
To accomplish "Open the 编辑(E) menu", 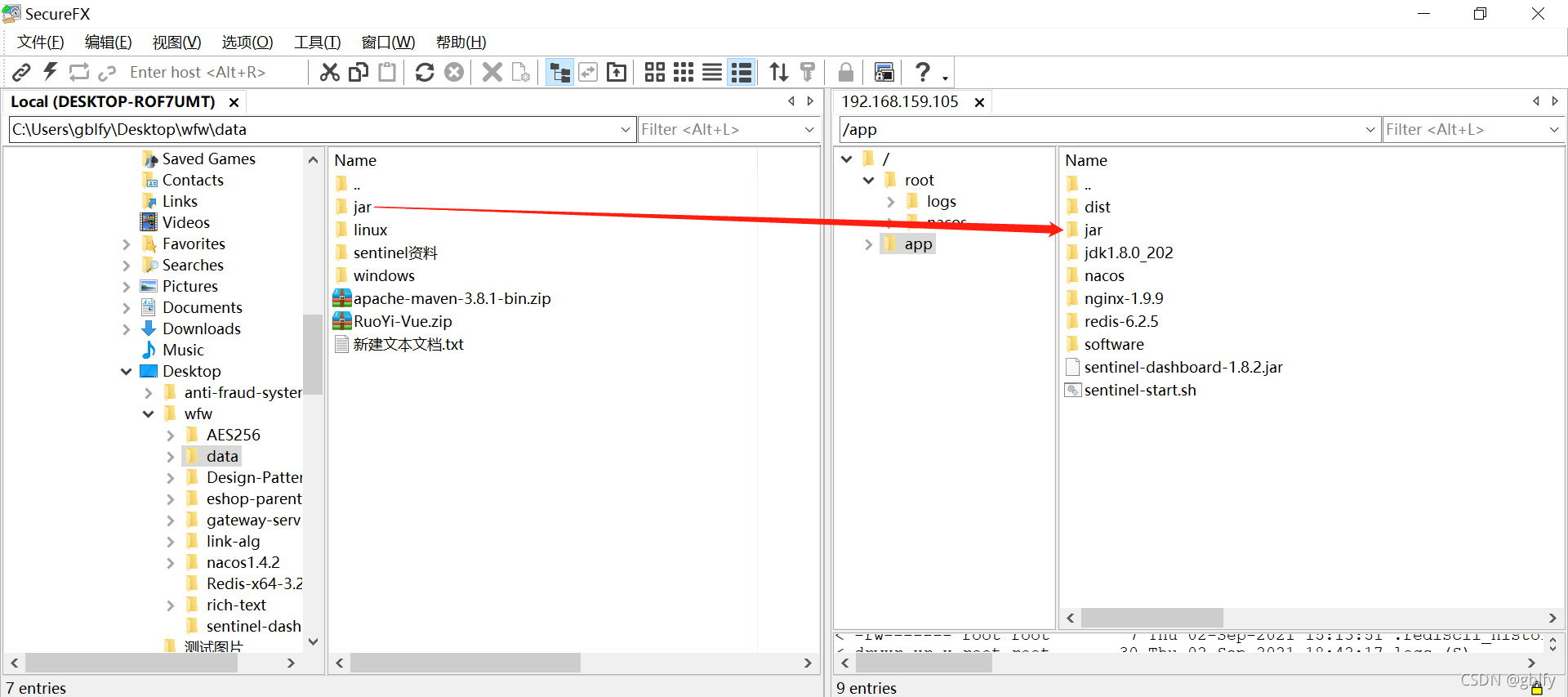I will (x=109, y=42).
